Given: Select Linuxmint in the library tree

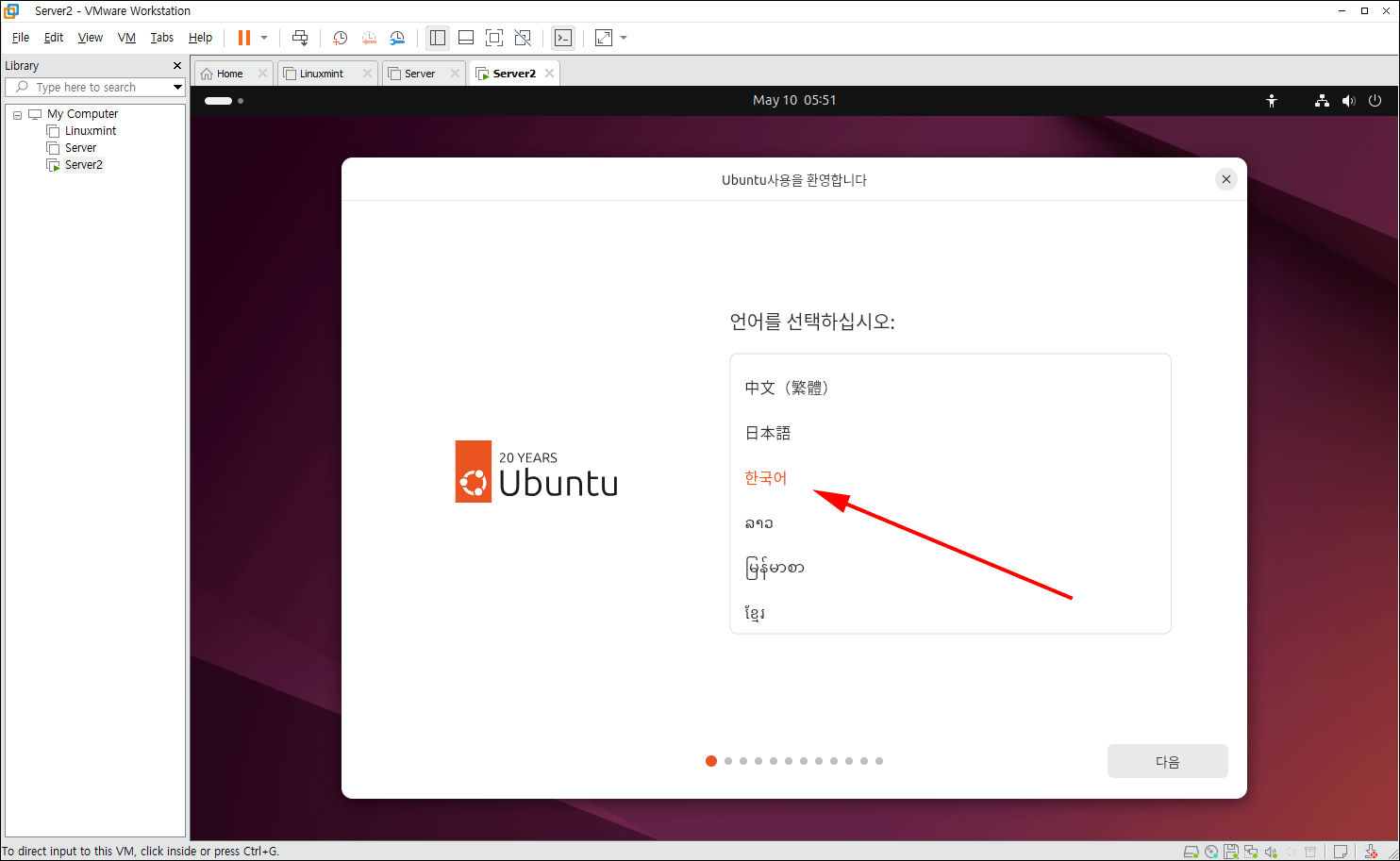Looking at the screenshot, I should pos(91,131).
